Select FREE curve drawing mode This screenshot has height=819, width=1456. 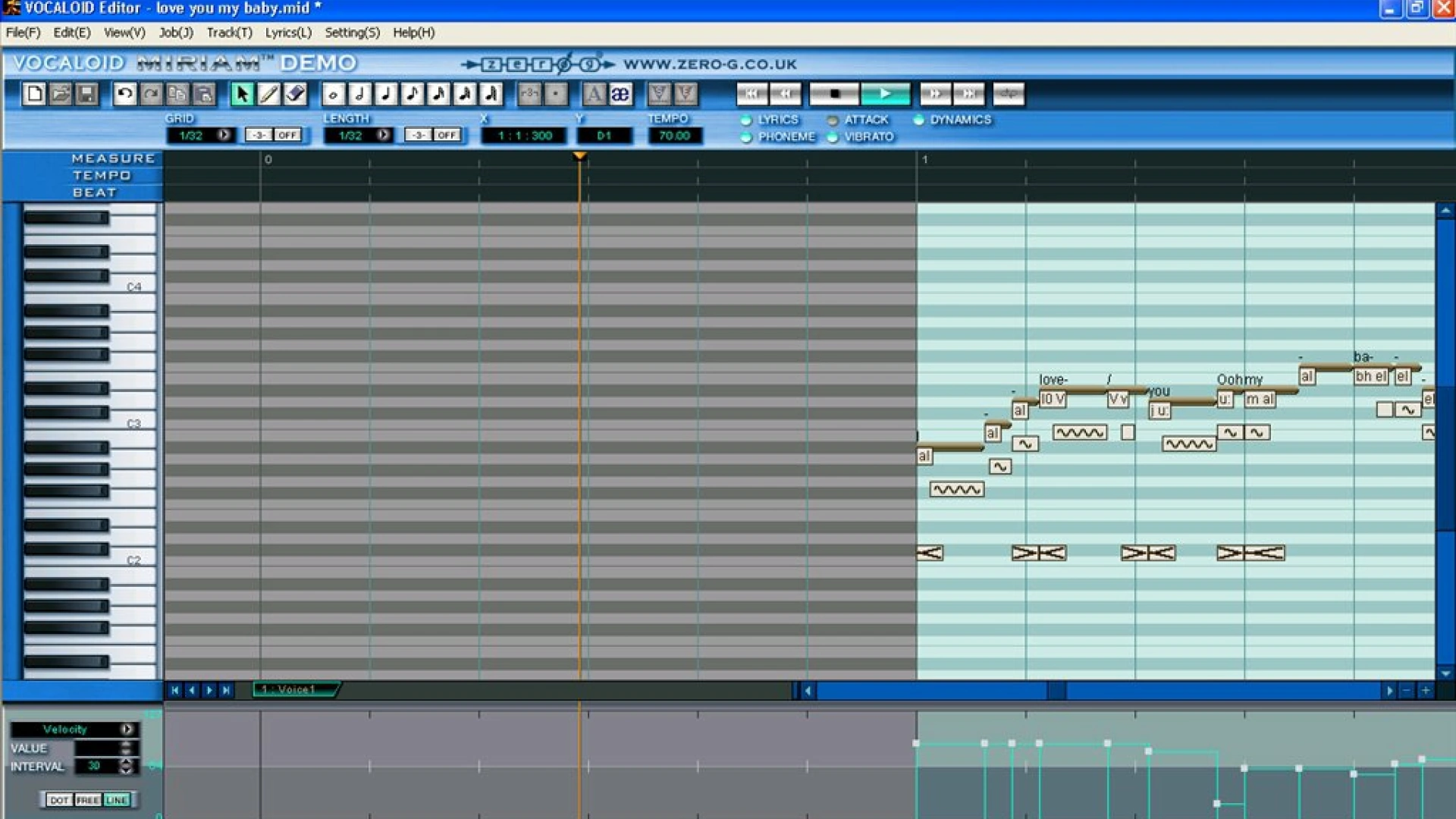88,800
